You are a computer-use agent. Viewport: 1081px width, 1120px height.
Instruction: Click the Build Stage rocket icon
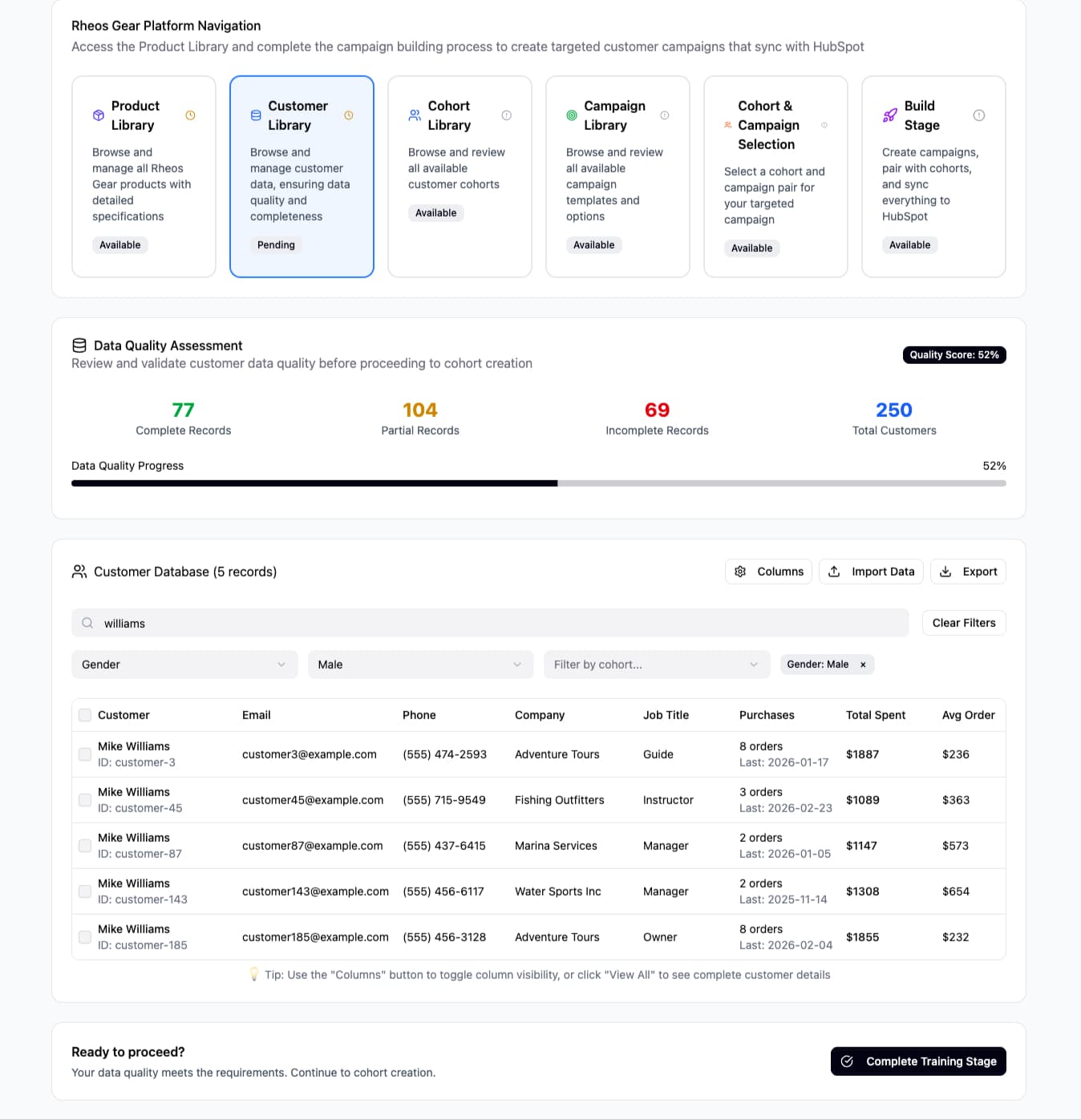click(889, 115)
